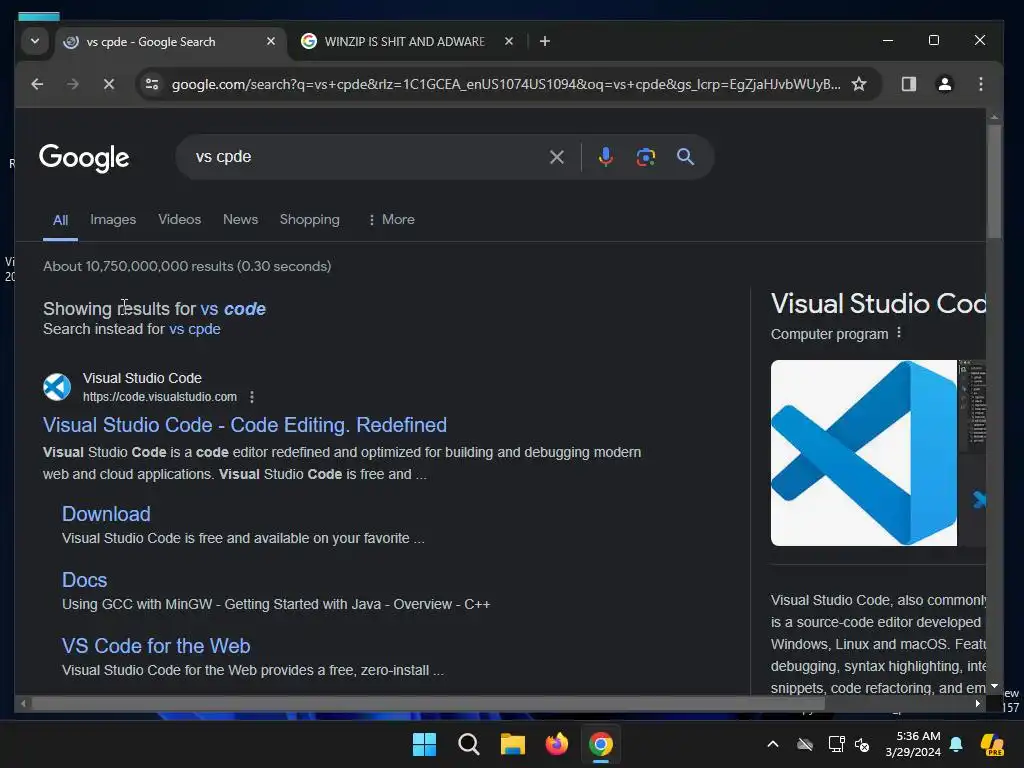
Task: Switch to News results
Action: pyautogui.click(x=240, y=219)
